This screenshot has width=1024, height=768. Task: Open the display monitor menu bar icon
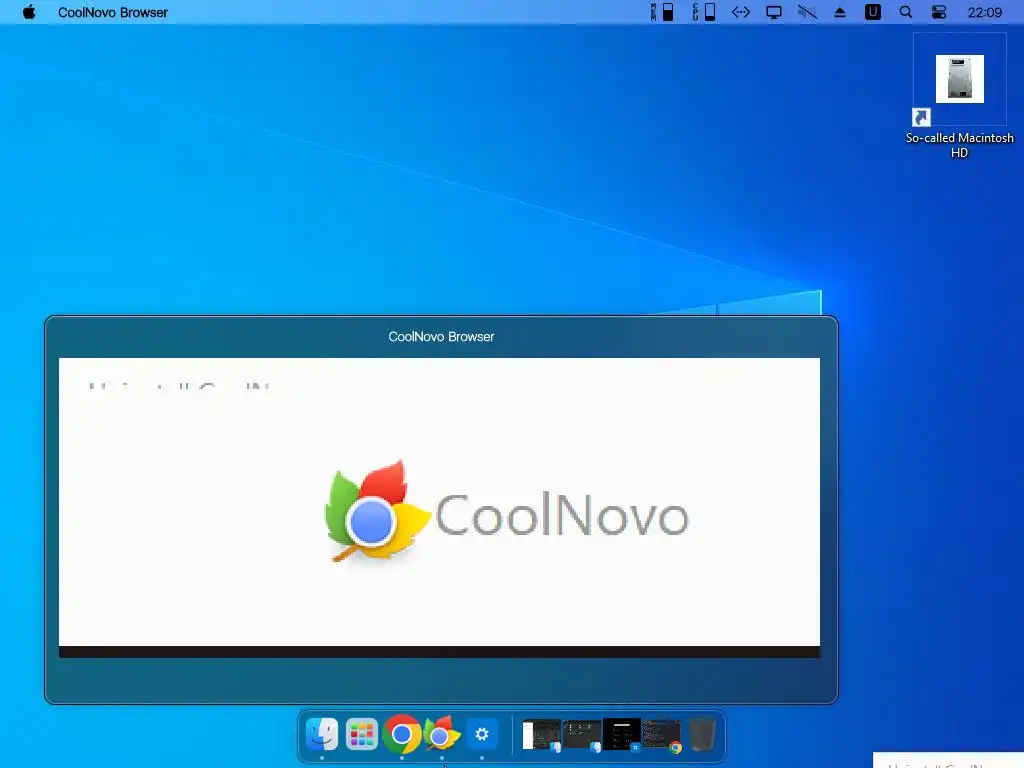774,12
